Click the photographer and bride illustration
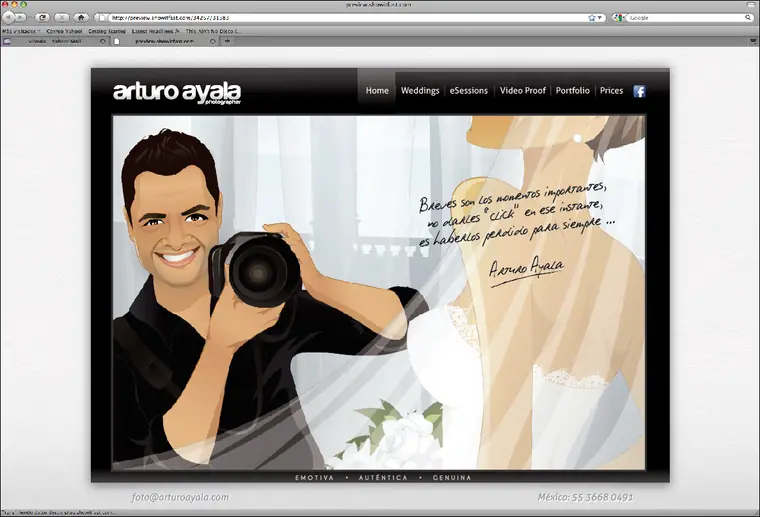The width and height of the screenshot is (760, 517). pos(379,292)
